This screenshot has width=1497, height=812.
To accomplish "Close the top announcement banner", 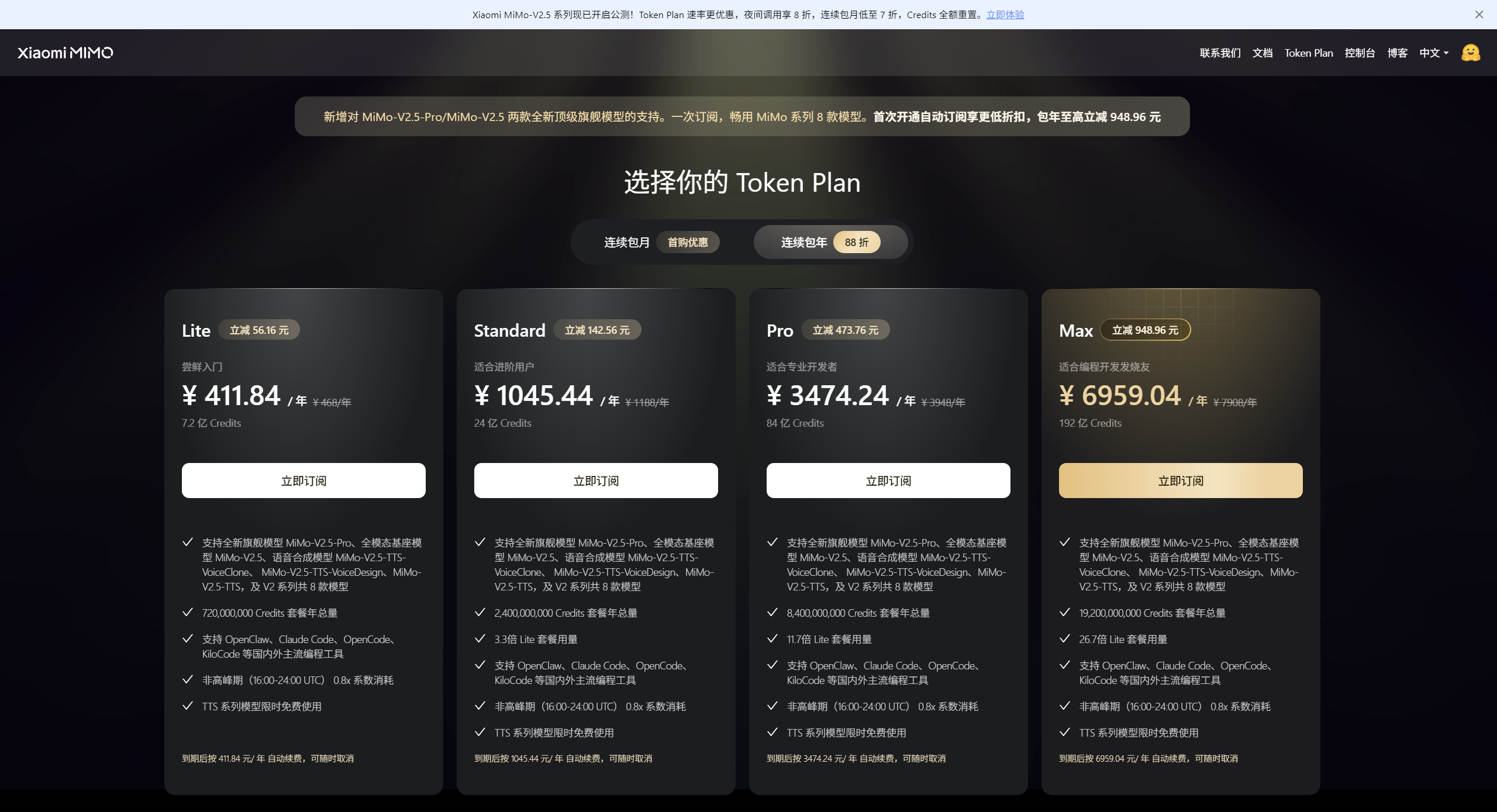I will (1479, 15).
